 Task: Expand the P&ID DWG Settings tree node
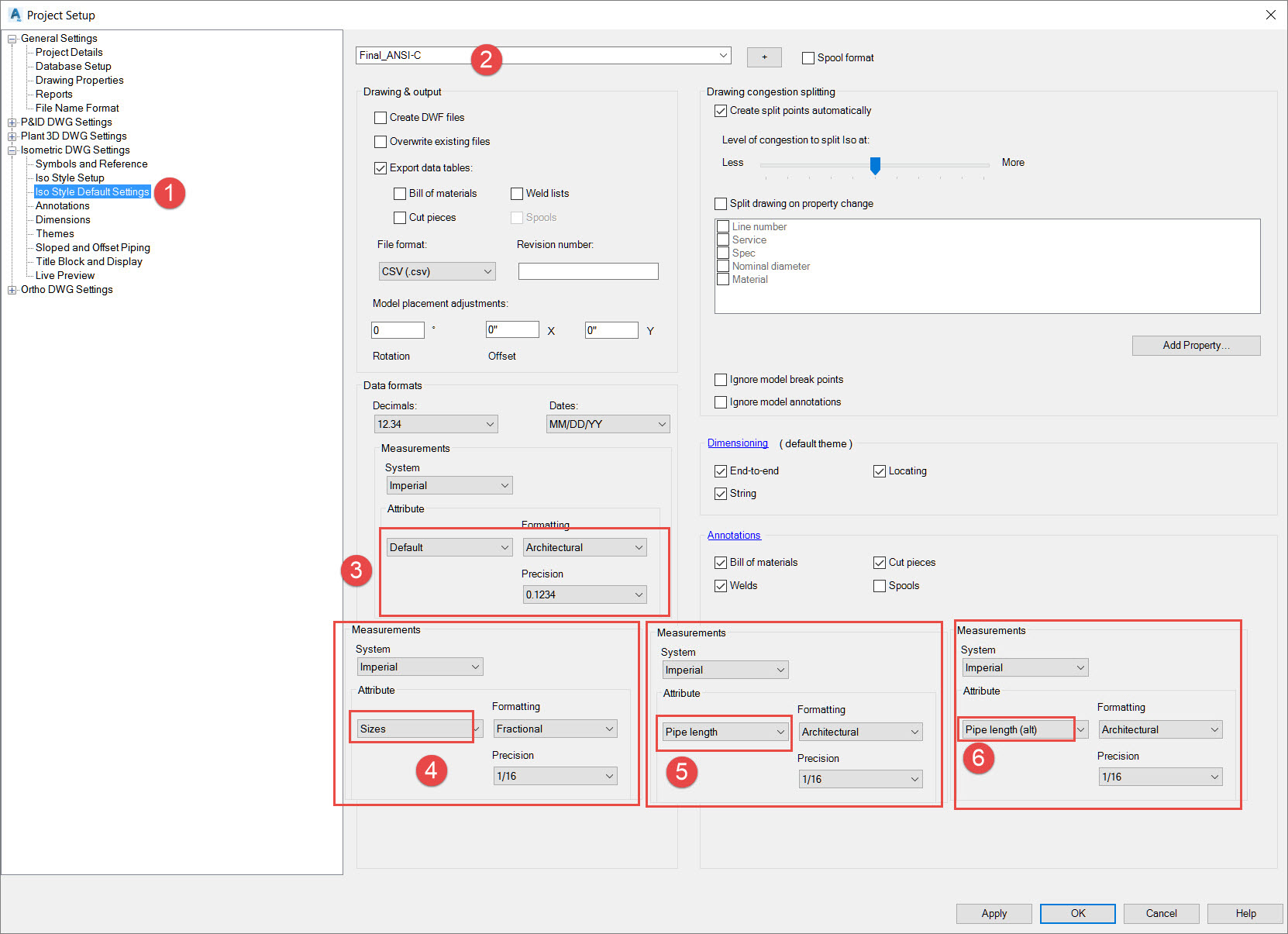[x=12, y=122]
